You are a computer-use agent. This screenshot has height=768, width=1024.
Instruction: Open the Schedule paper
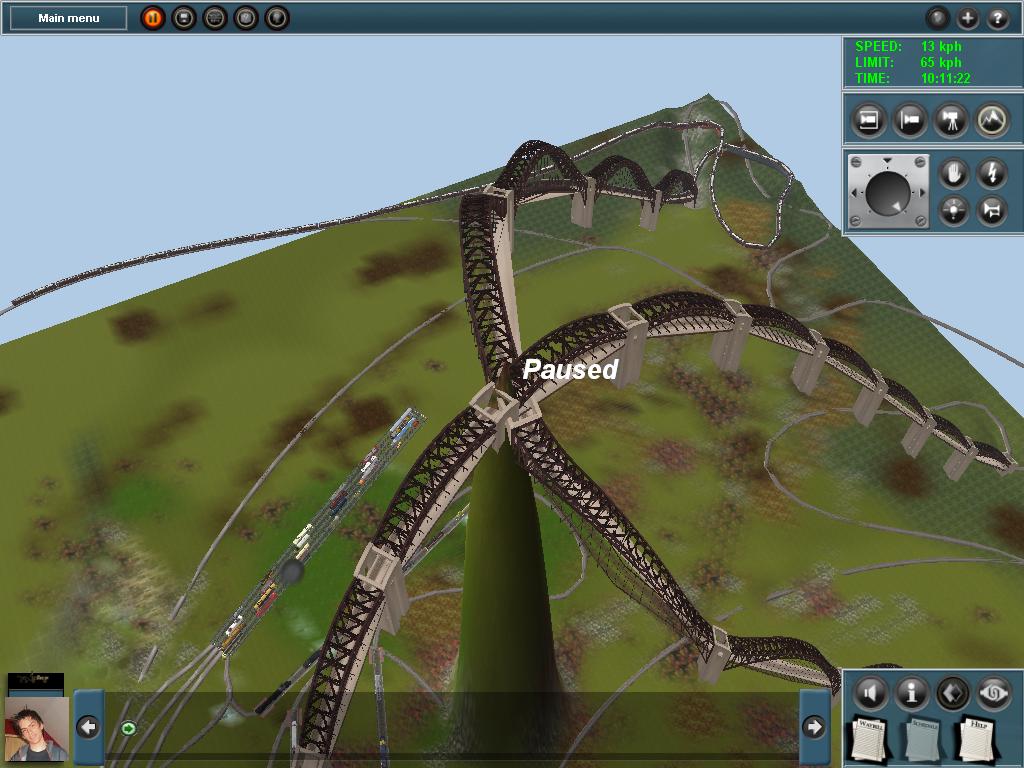pyautogui.click(x=925, y=739)
